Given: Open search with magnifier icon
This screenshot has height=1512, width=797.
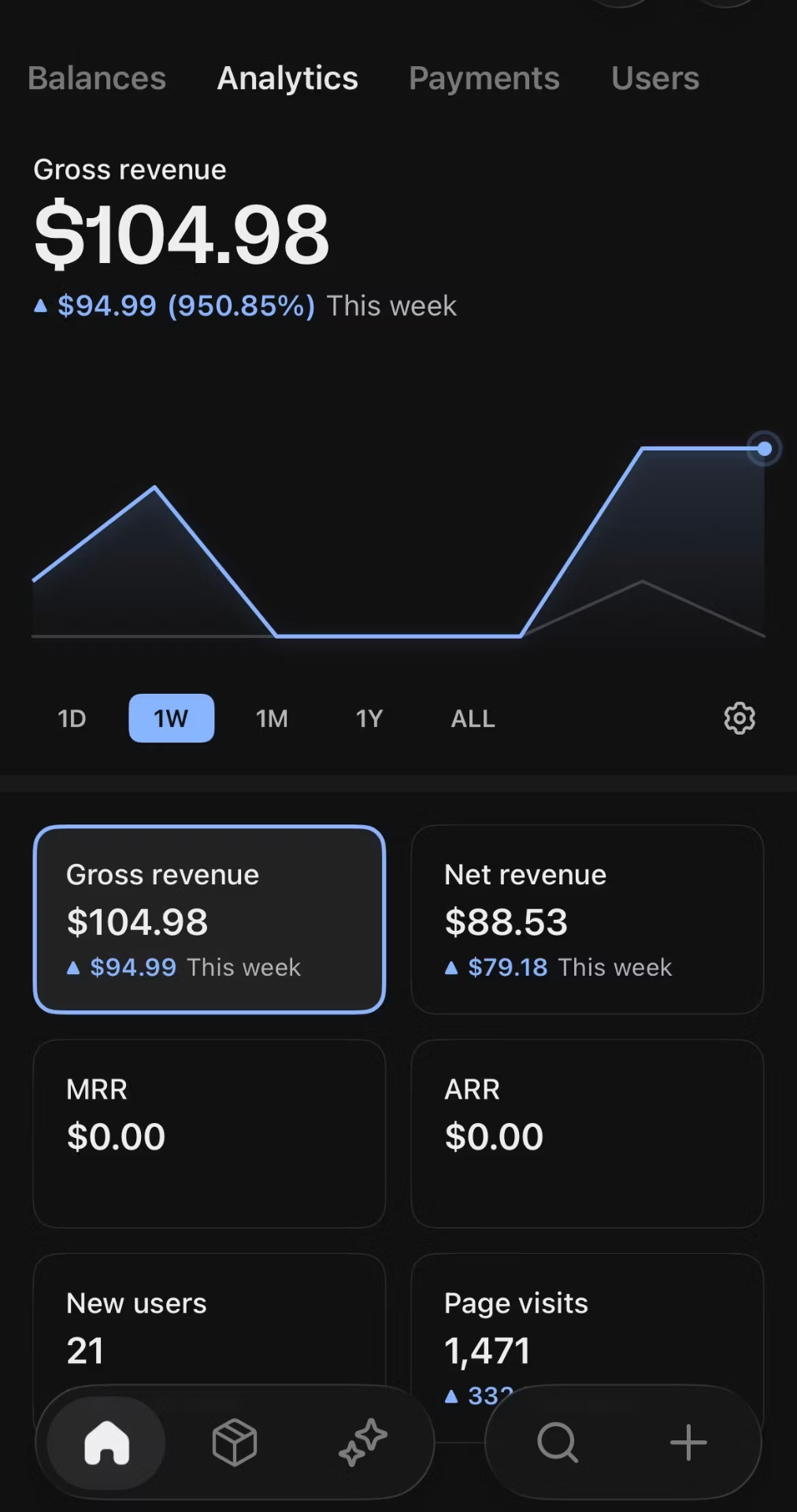Looking at the screenshot, I should click(x=558, y=1443).
